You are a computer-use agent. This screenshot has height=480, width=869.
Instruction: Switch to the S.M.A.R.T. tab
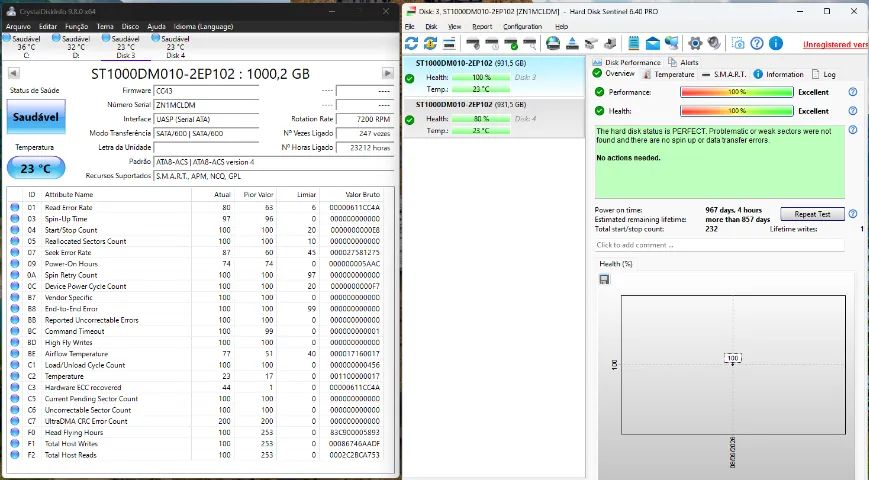click(724, 74)
